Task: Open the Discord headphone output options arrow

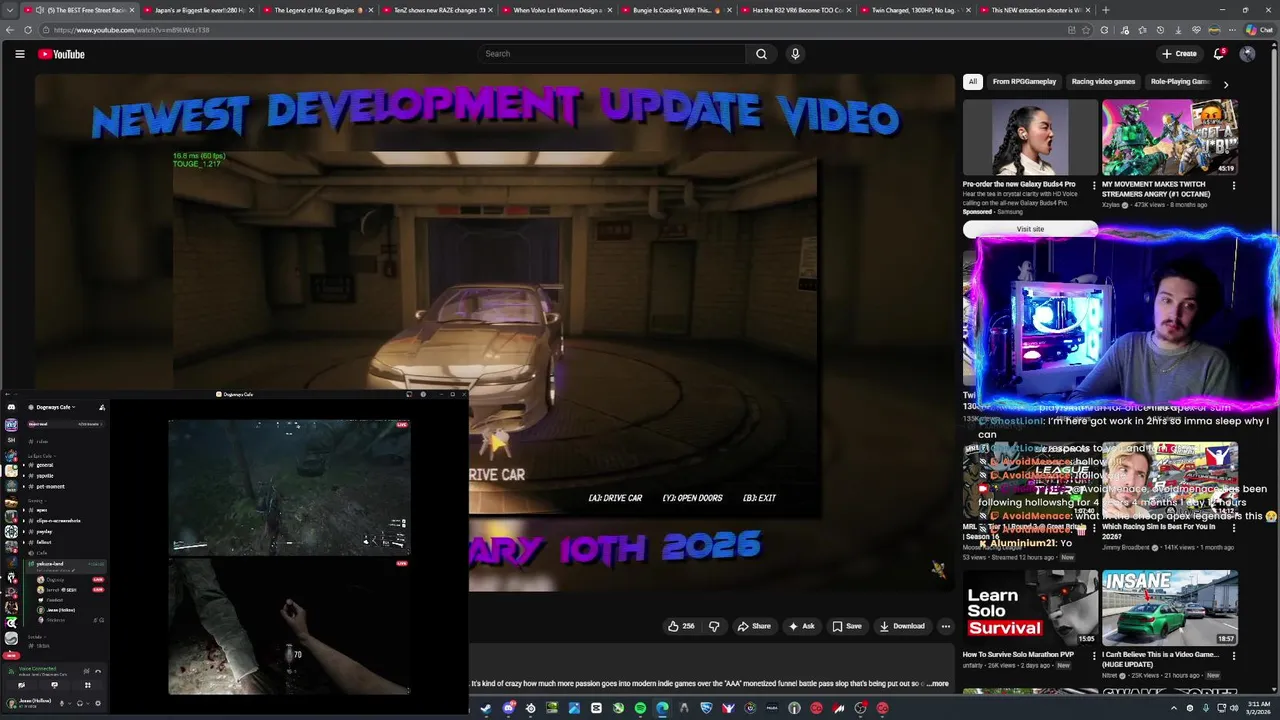Action: (88, 703)
